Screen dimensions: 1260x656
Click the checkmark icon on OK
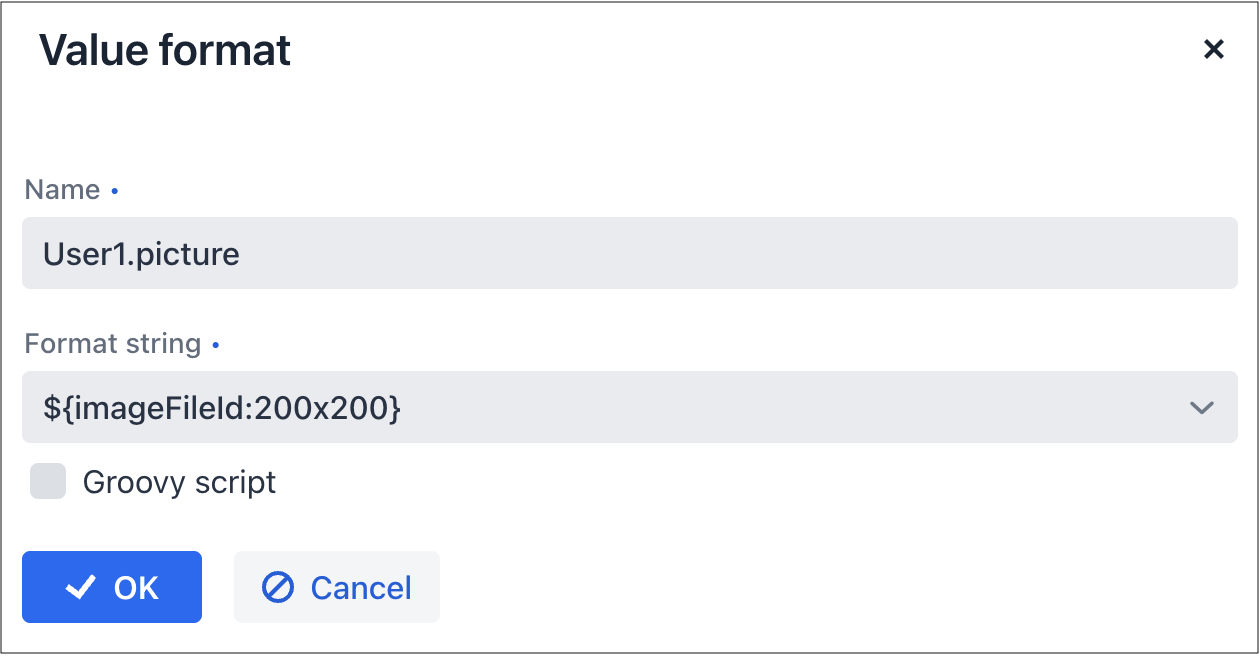click(x=80, y=588)
